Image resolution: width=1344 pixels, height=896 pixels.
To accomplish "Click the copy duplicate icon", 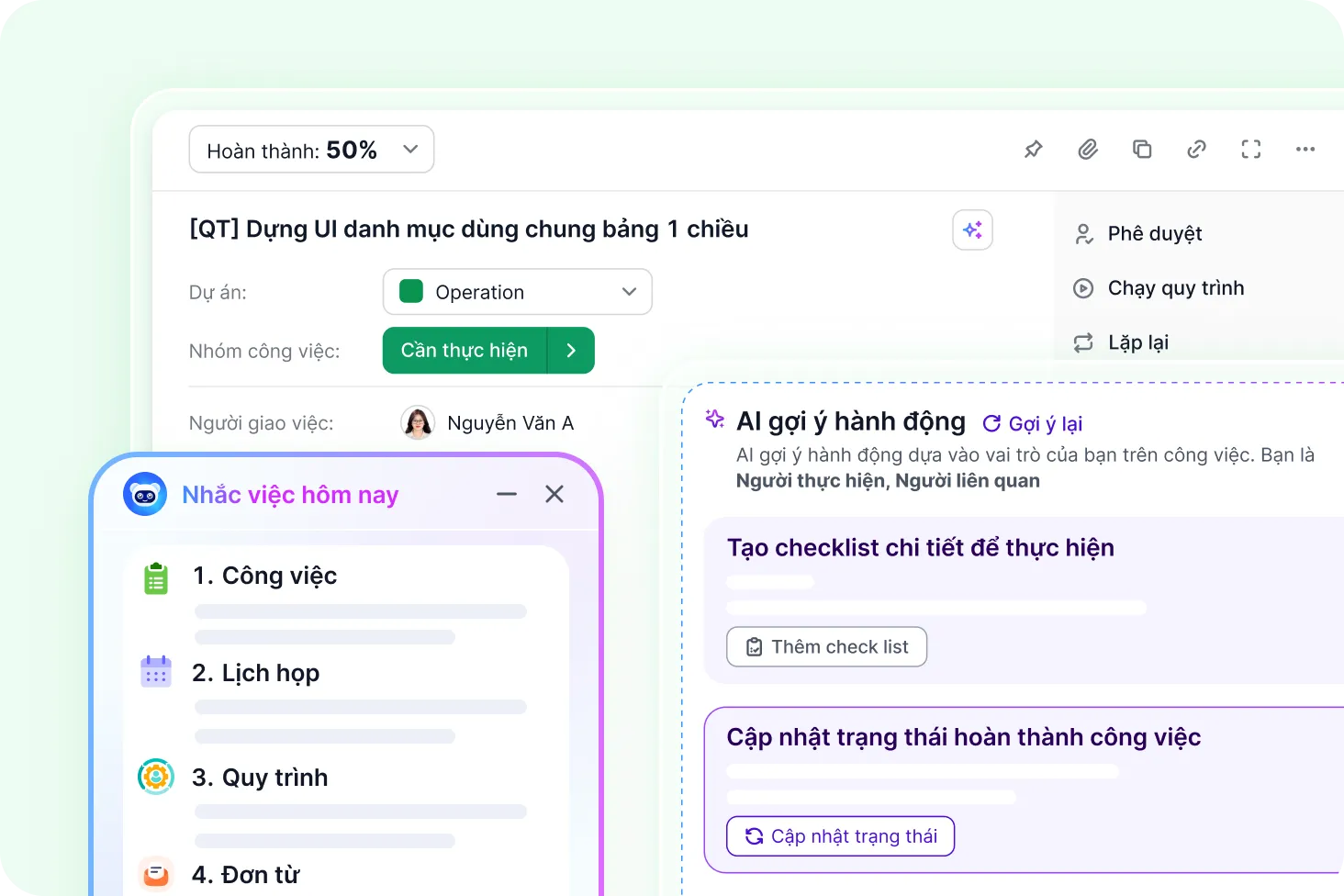I will coord(1142,149).
